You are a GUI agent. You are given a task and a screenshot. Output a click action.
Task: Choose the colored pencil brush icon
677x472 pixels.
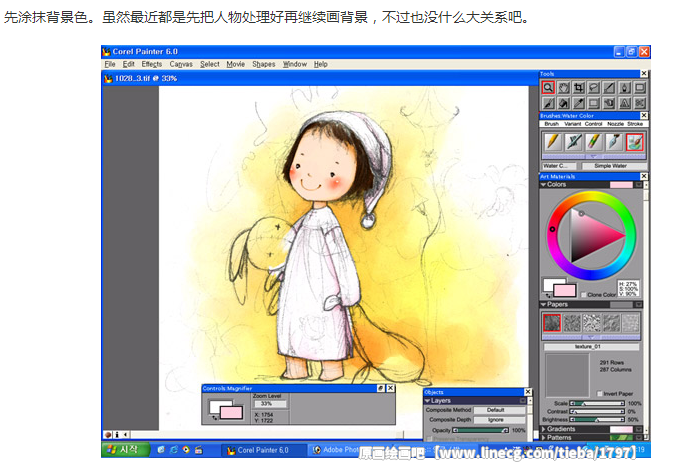(594, 142)
